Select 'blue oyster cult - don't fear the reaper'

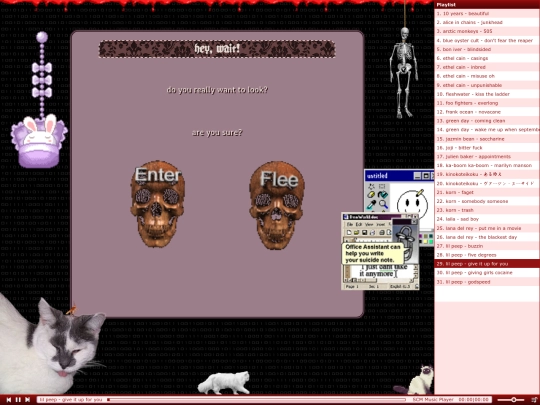487,40
